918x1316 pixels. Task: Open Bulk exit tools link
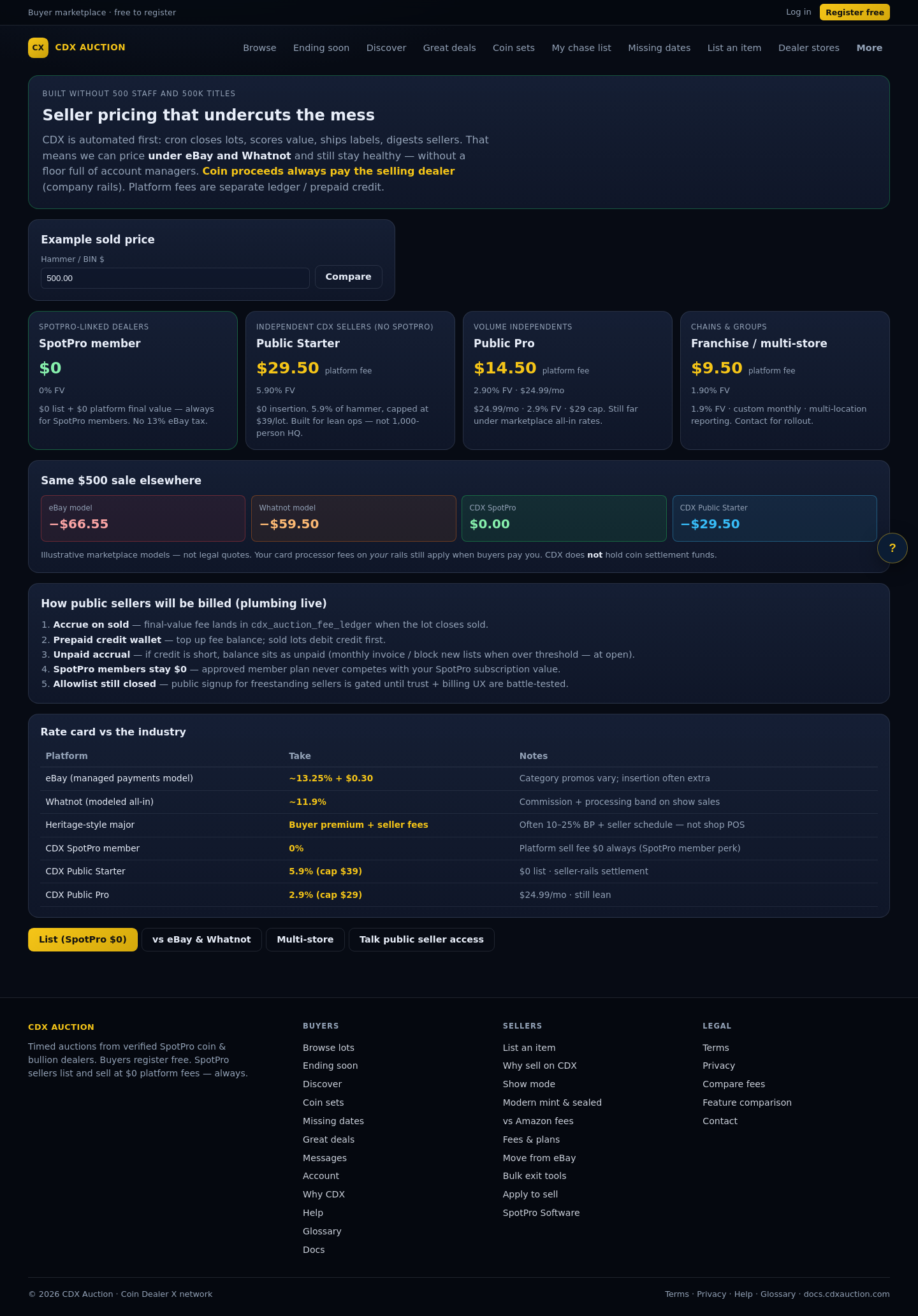[534, 1176]
